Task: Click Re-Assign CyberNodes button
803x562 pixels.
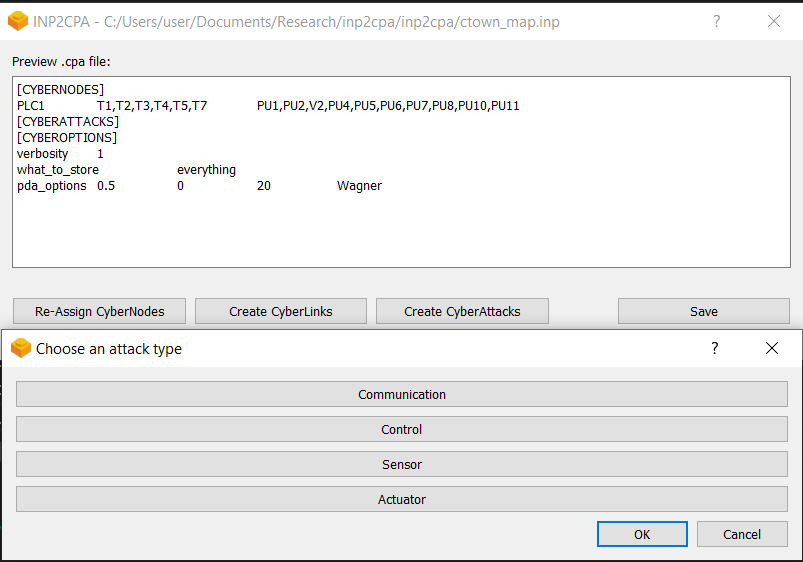Action: (x=99, y=311)
